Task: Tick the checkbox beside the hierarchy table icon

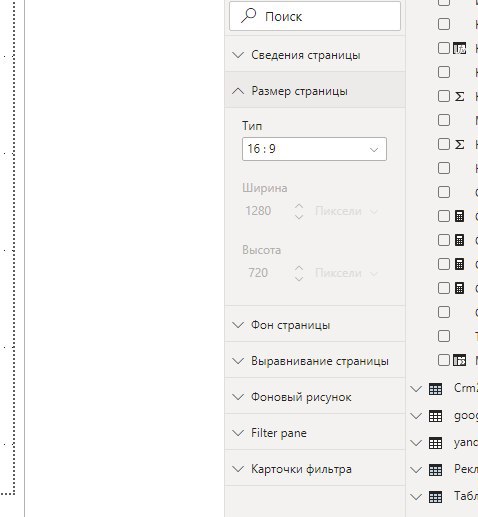Action: [x=444, y=360]
